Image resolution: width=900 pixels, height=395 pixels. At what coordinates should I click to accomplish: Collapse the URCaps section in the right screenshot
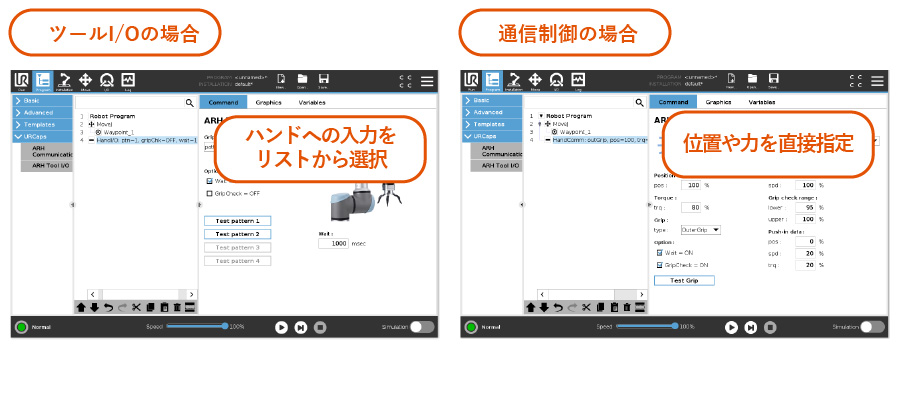(x=492, y=136)
